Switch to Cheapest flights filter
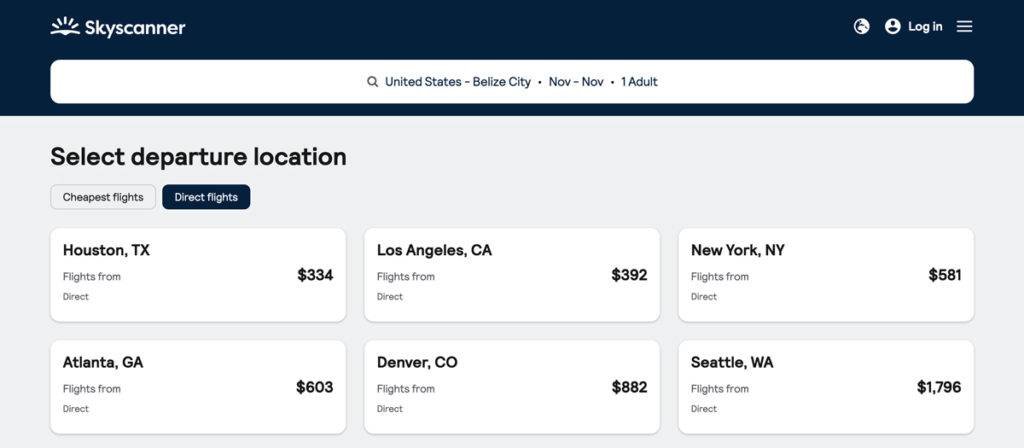The width and height of the screenshot is (1024, 448). [x=103, y=197]
